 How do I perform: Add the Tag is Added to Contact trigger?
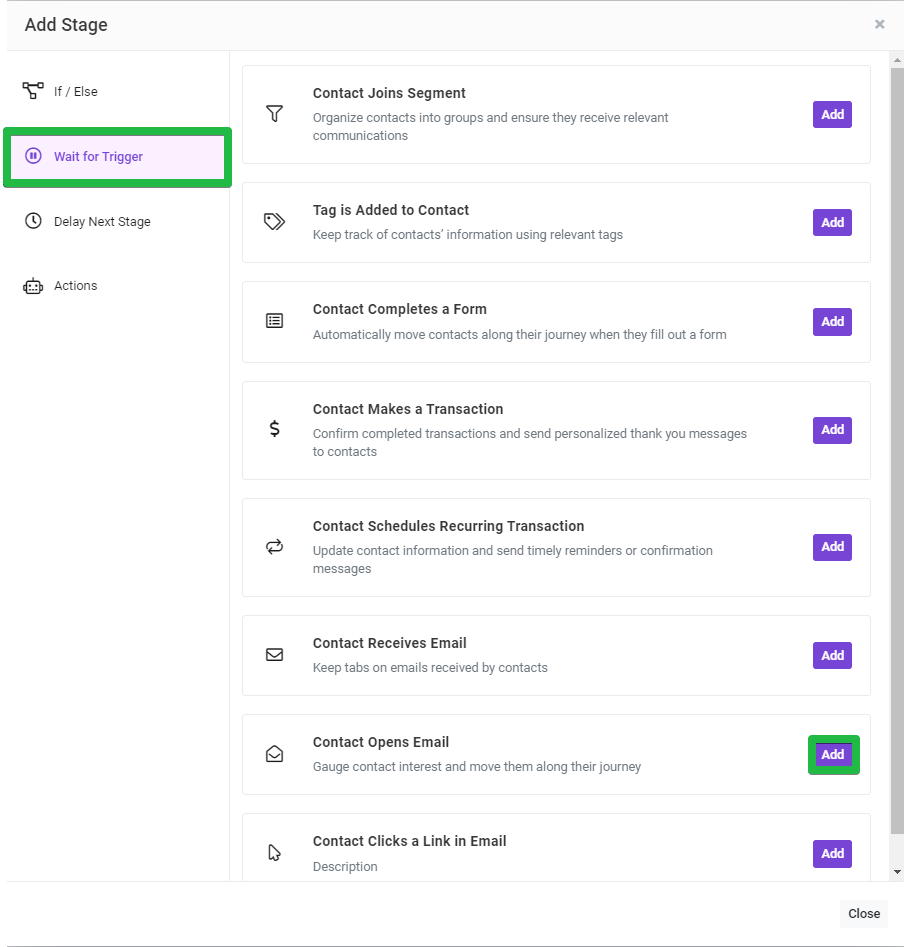click(x=832, y=222)
